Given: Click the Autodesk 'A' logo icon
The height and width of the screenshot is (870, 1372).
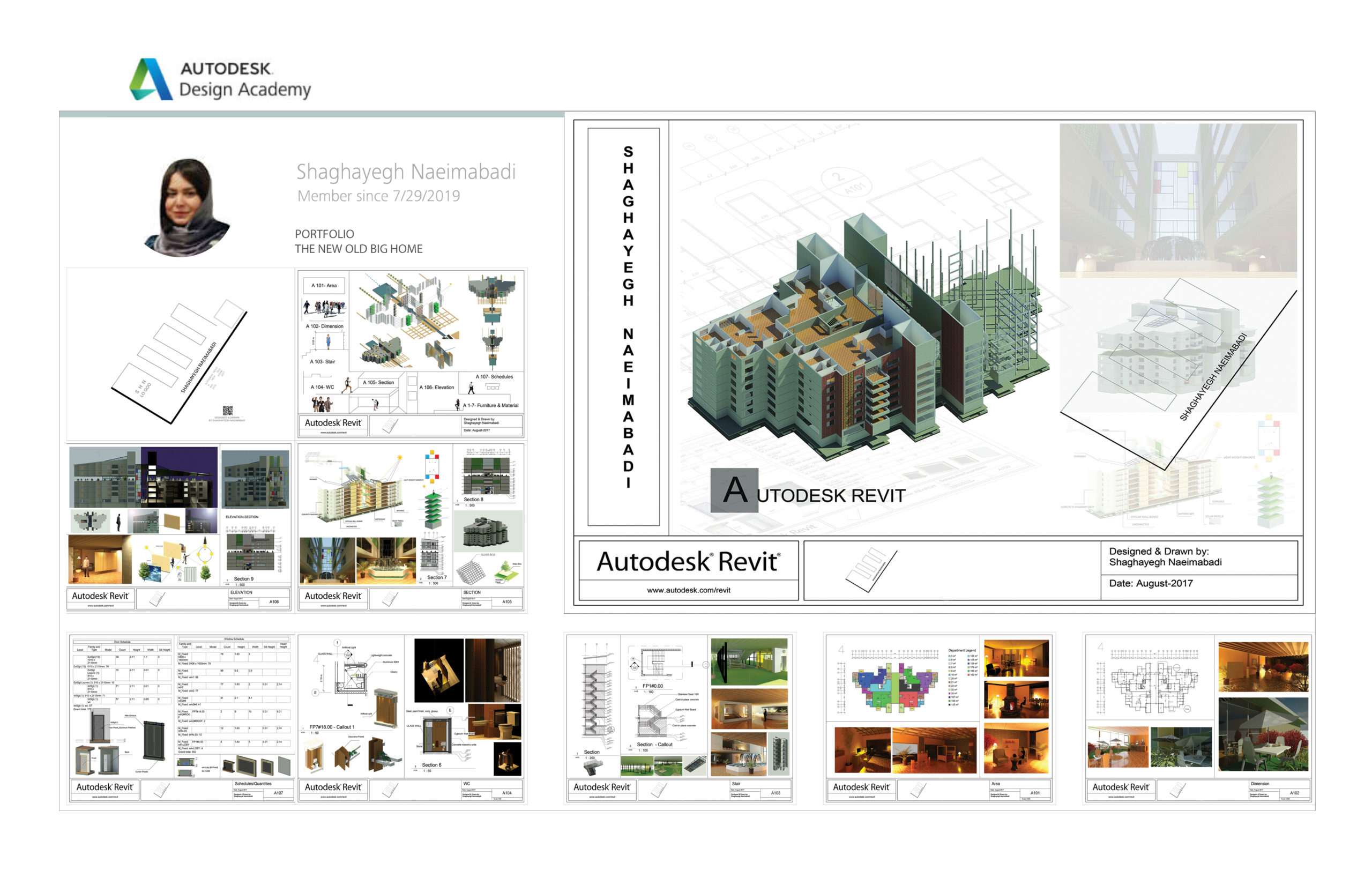Looking at the screenshot, I should pos(151,79).
